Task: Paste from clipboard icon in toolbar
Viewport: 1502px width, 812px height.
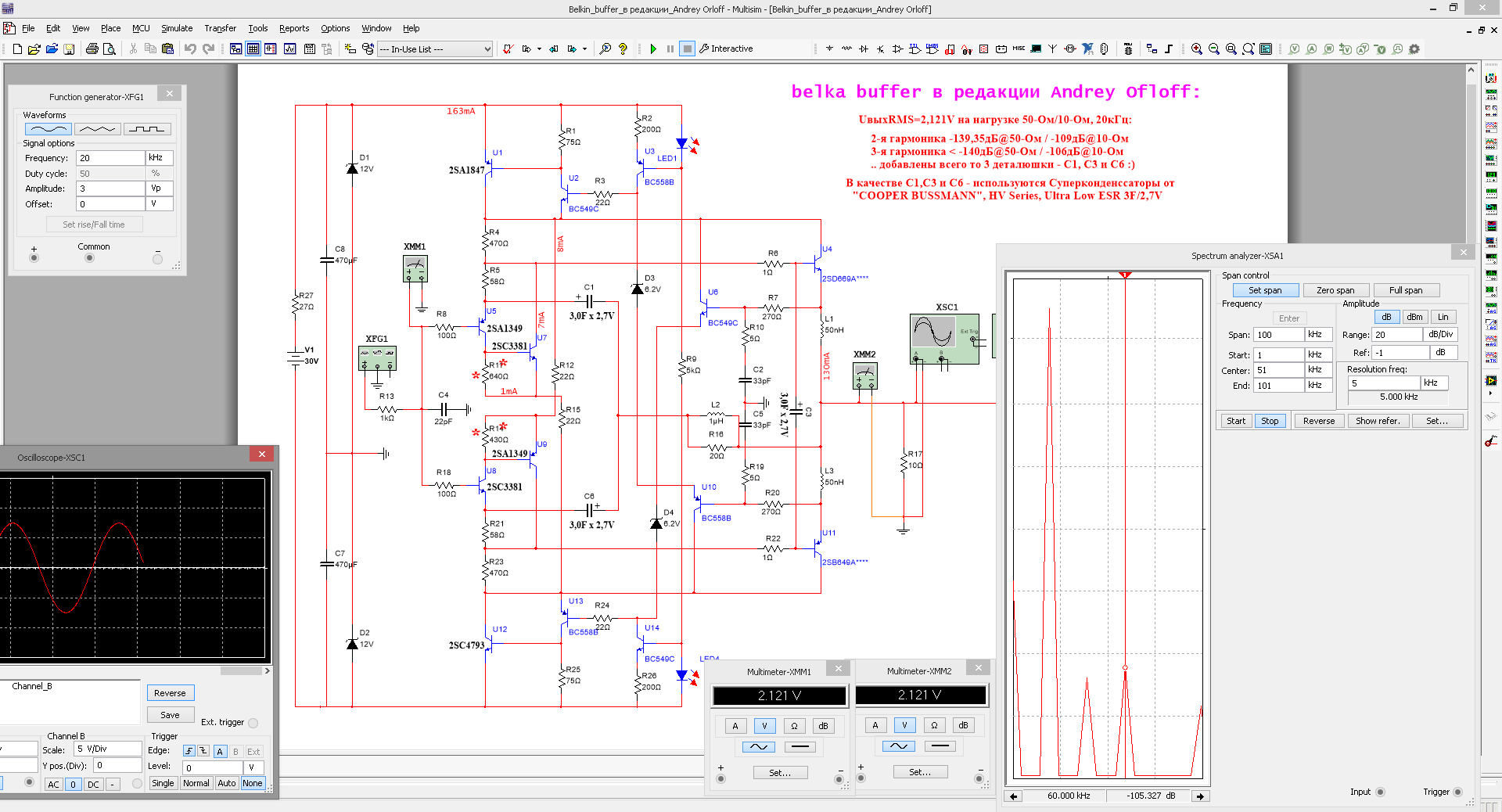Action: coord(167,49)
